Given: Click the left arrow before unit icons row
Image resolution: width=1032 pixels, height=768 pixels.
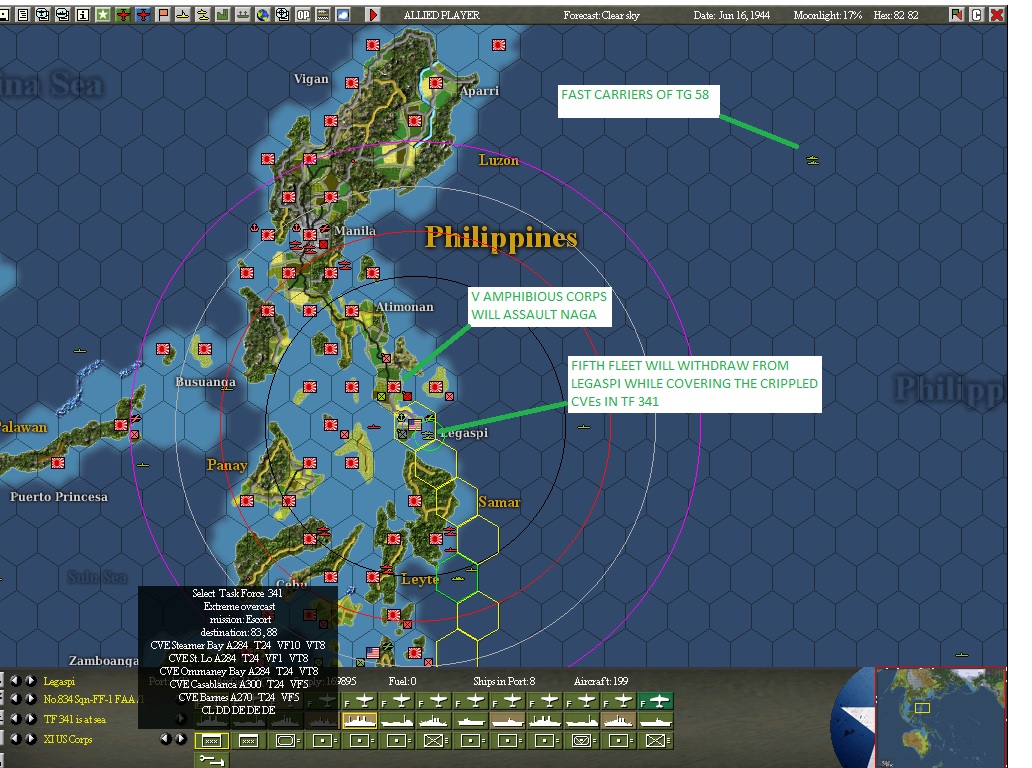Looking at the screenshot, I should [166, 738].
